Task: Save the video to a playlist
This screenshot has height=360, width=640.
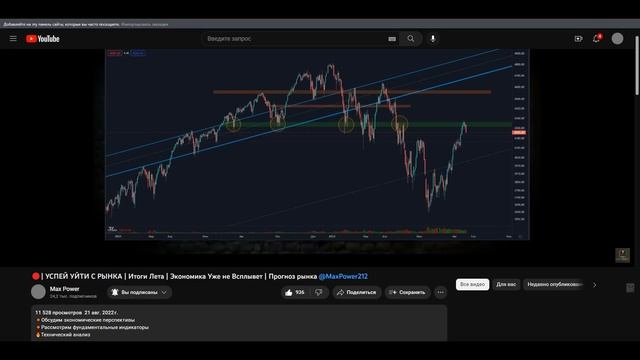Action: (407, 292)
